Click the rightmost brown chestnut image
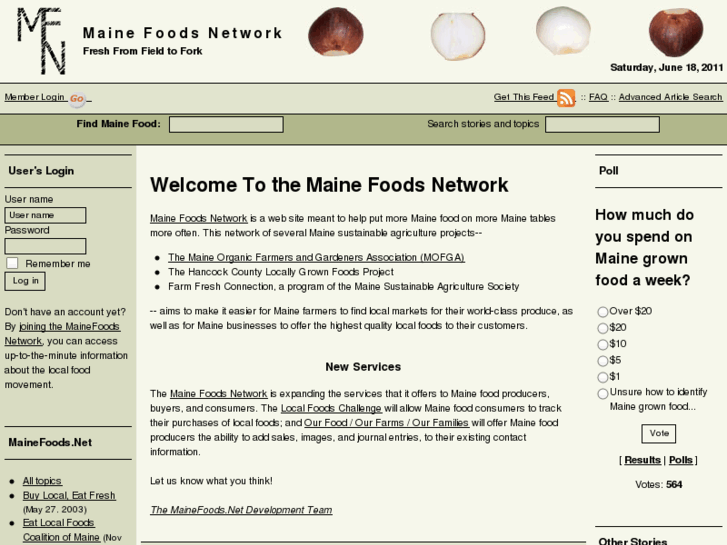 point(676,32)
